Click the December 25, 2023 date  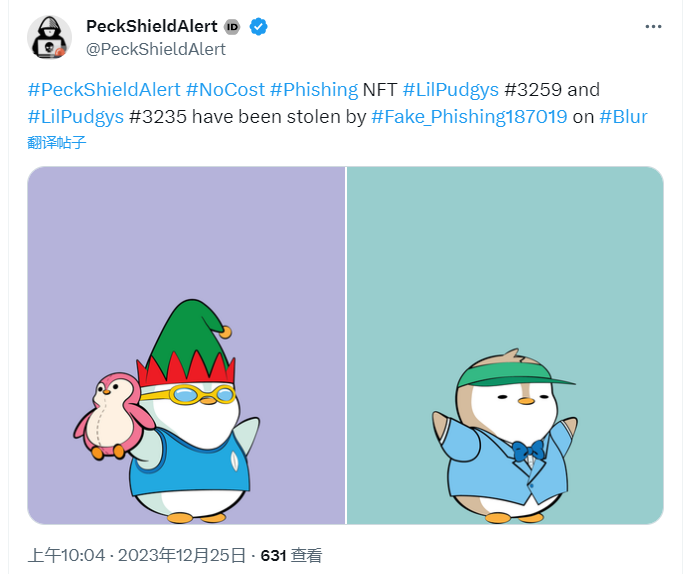tap(187, 555)
